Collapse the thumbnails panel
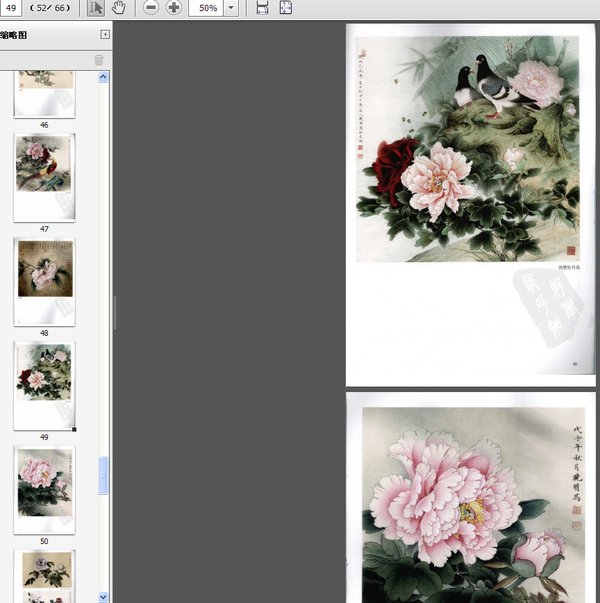Viewport: 600px width, 603px height. tap(105, 35)
